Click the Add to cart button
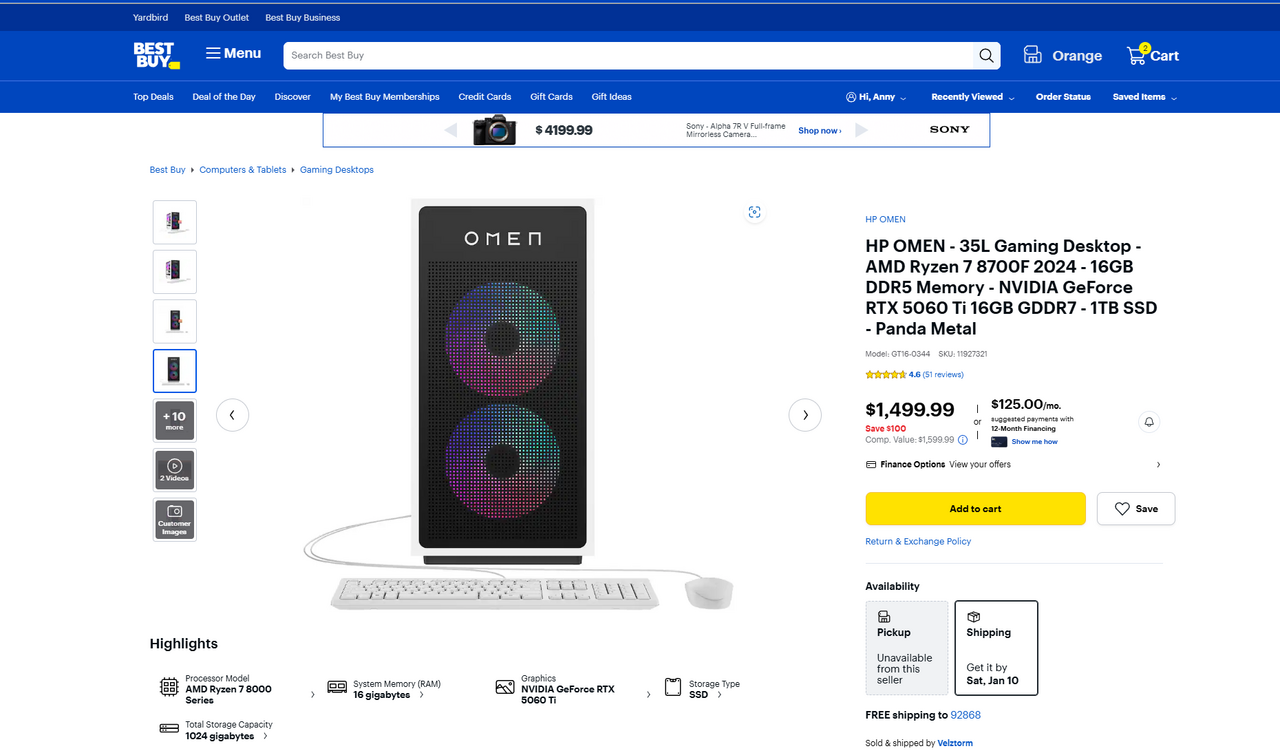Screen dimensions: 1280x753 [x=975, y=509]
